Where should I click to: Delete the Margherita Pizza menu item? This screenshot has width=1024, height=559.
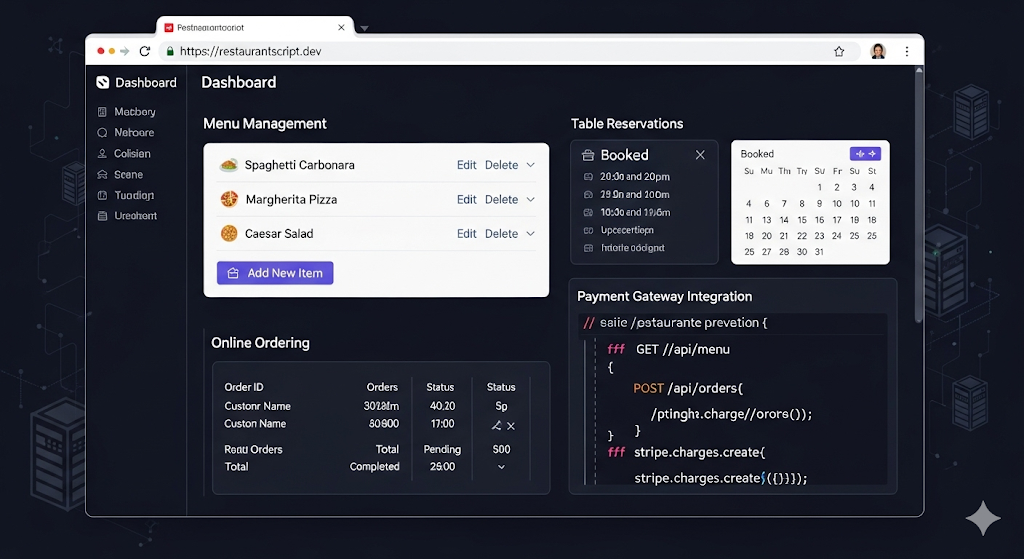(501, 199)
